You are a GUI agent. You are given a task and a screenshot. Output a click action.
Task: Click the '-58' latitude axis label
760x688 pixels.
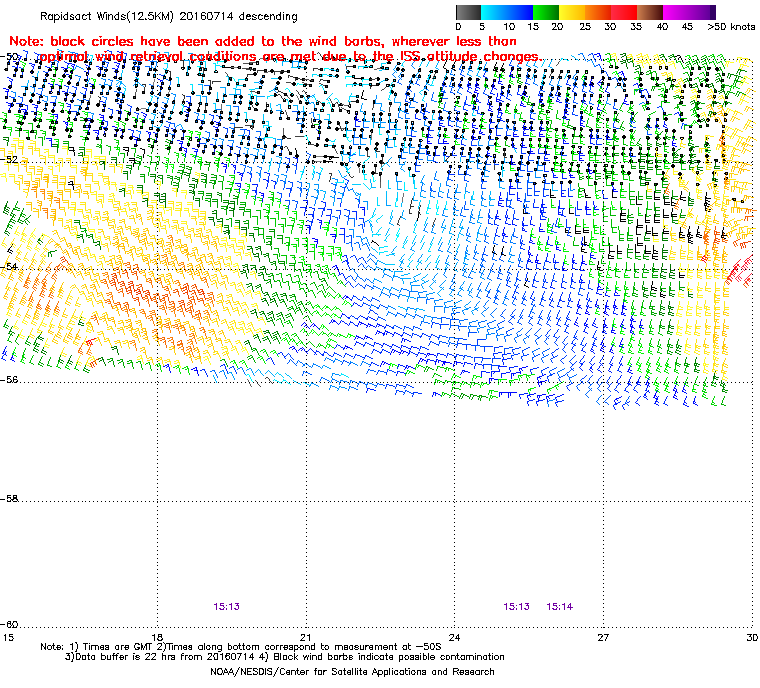click(x=9, y=498)
